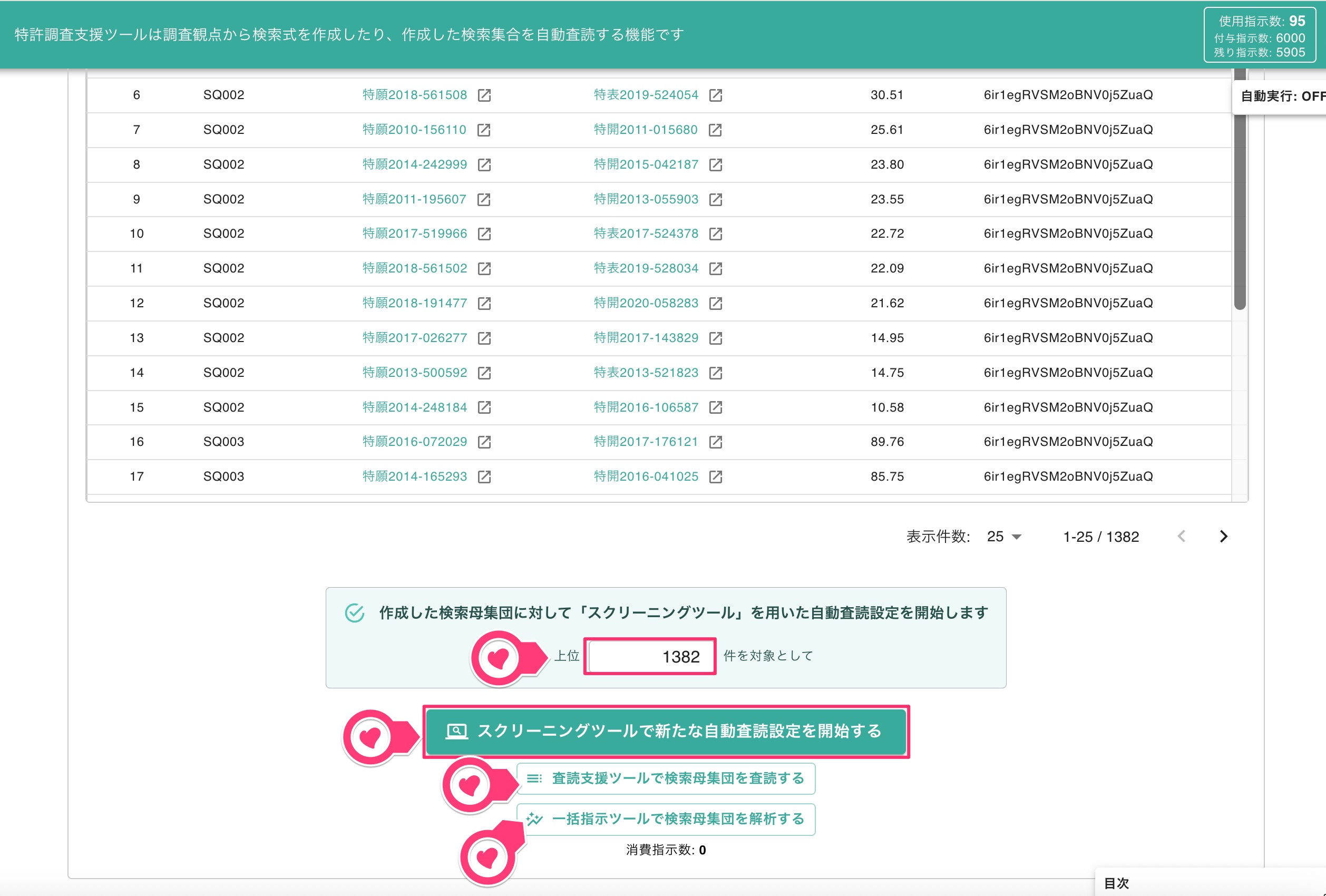The width and height of the screenshot is (1326, 896).
Task: Open publication link 特開2017-143829
Action: click(646, 338)
